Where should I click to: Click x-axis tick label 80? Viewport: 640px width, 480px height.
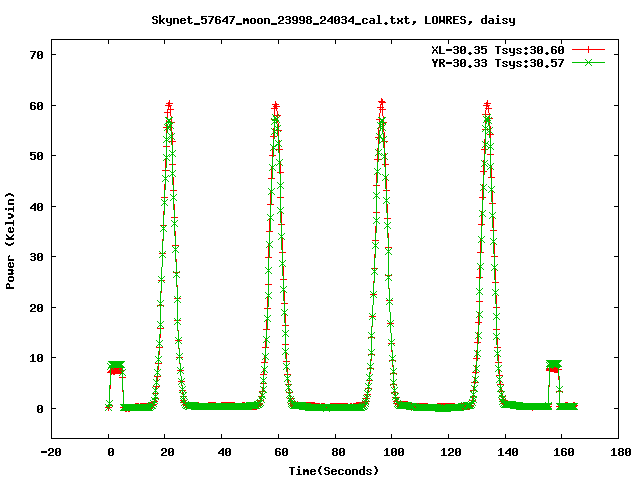coord(338,452)
